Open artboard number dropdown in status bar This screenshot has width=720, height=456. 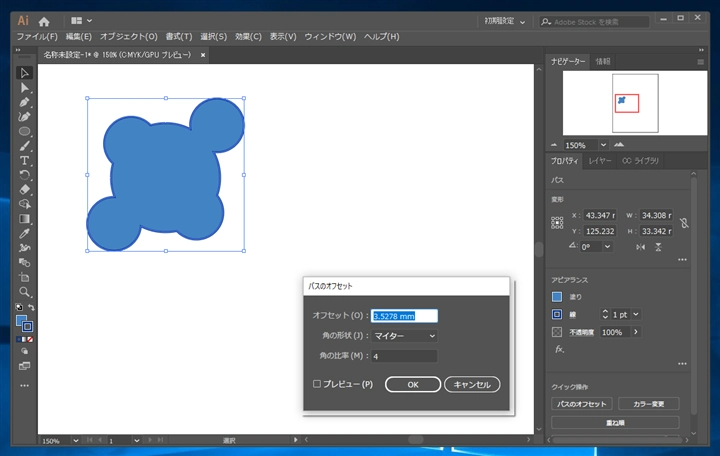pos(136,440)
